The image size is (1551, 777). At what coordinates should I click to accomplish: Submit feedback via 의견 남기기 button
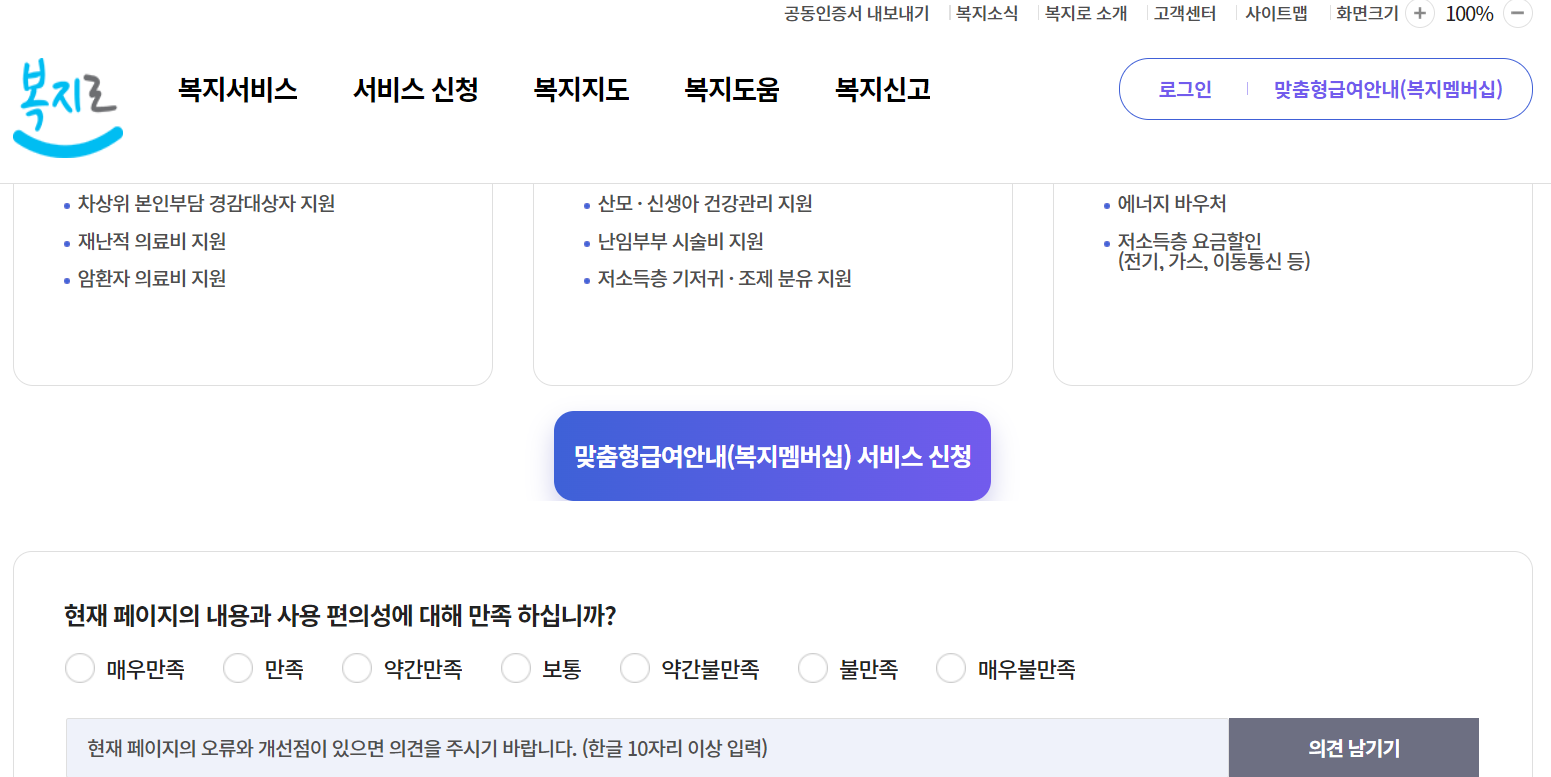(x=1354, y=747)
